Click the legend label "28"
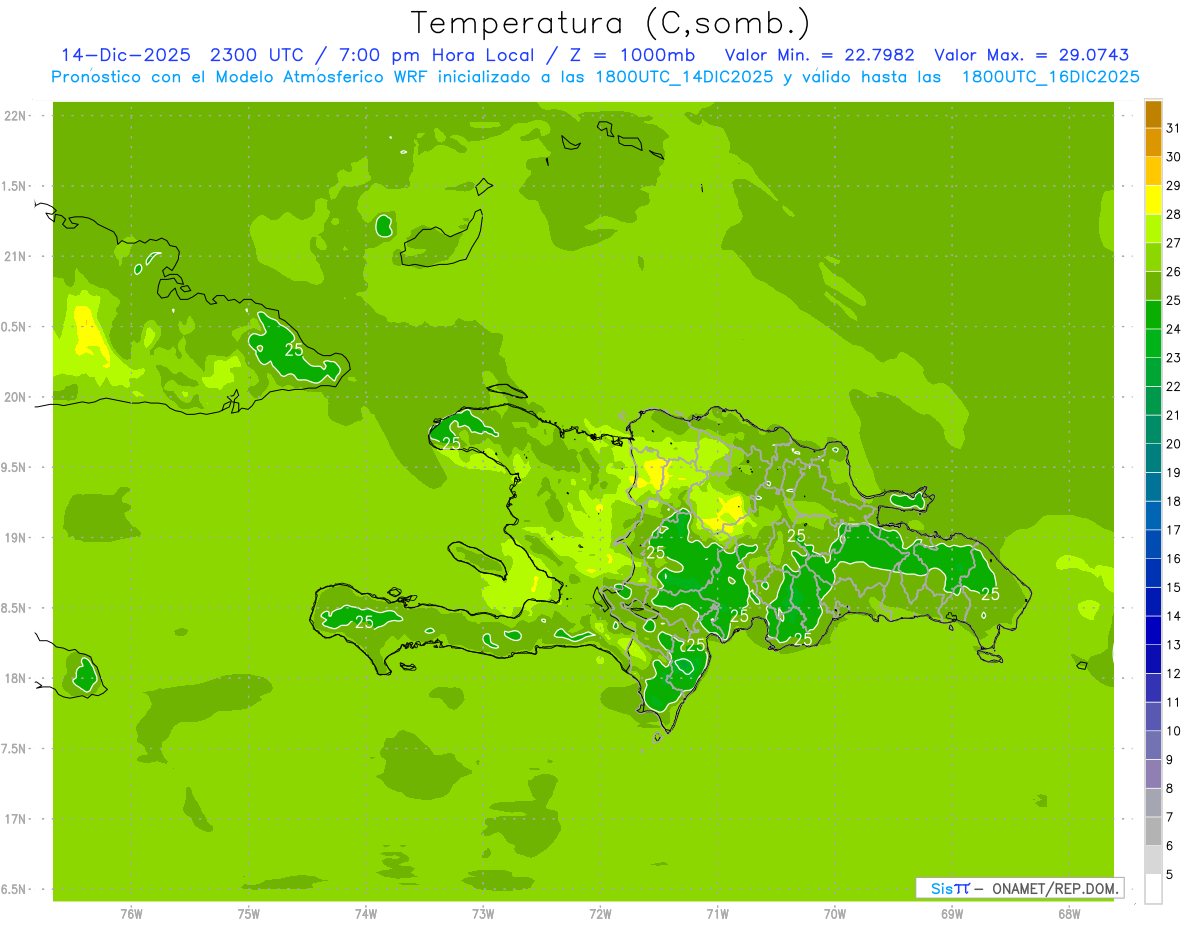 point(1174,214)
